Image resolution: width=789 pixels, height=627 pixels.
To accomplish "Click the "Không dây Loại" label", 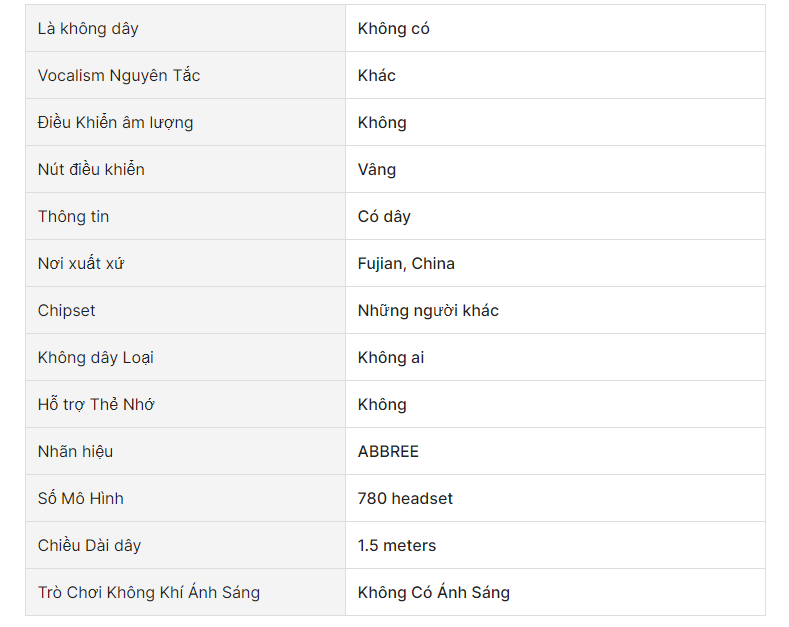I will point(96,358).
